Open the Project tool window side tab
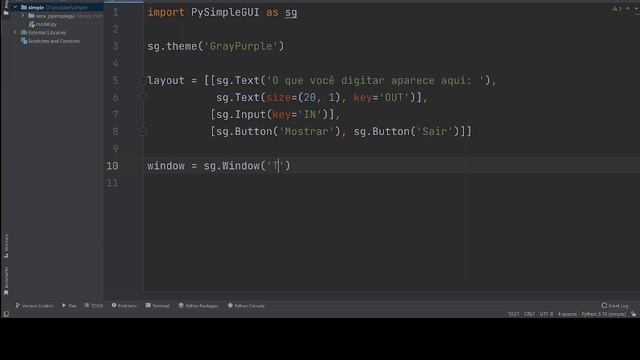This screenshot has height=360, width=640. [6, 8]
